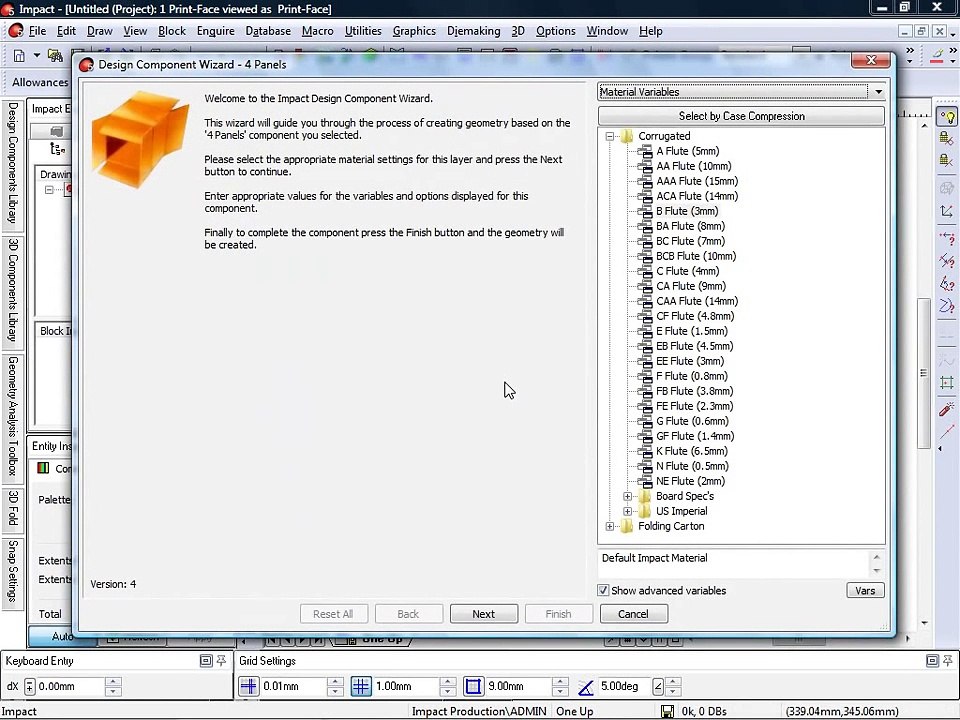Click the tree view icon in Impact Explorer

(x=58, y=149)
